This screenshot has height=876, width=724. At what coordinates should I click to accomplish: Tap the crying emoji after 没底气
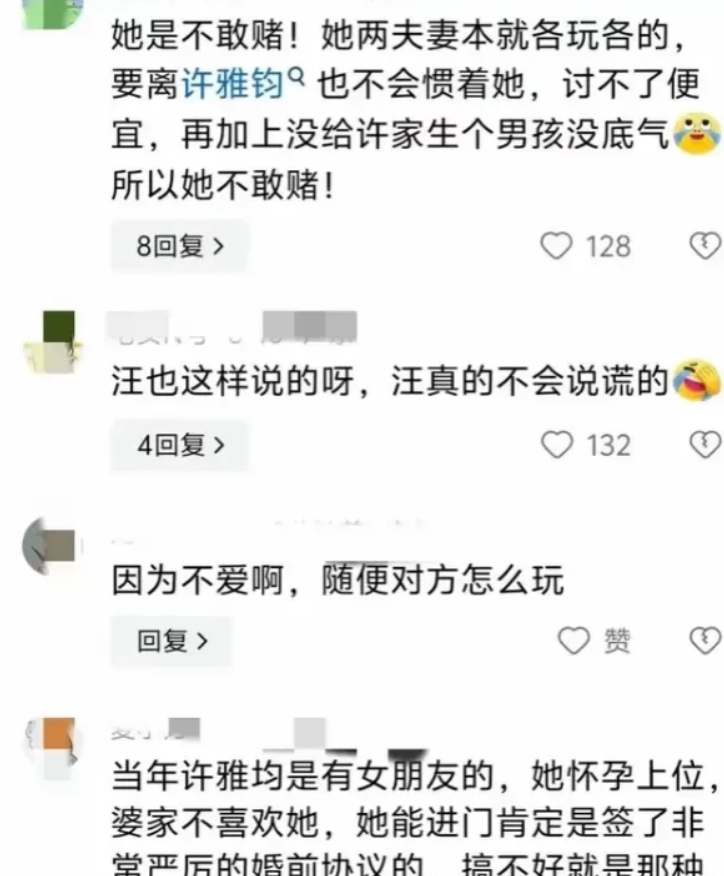click(697, 133)
